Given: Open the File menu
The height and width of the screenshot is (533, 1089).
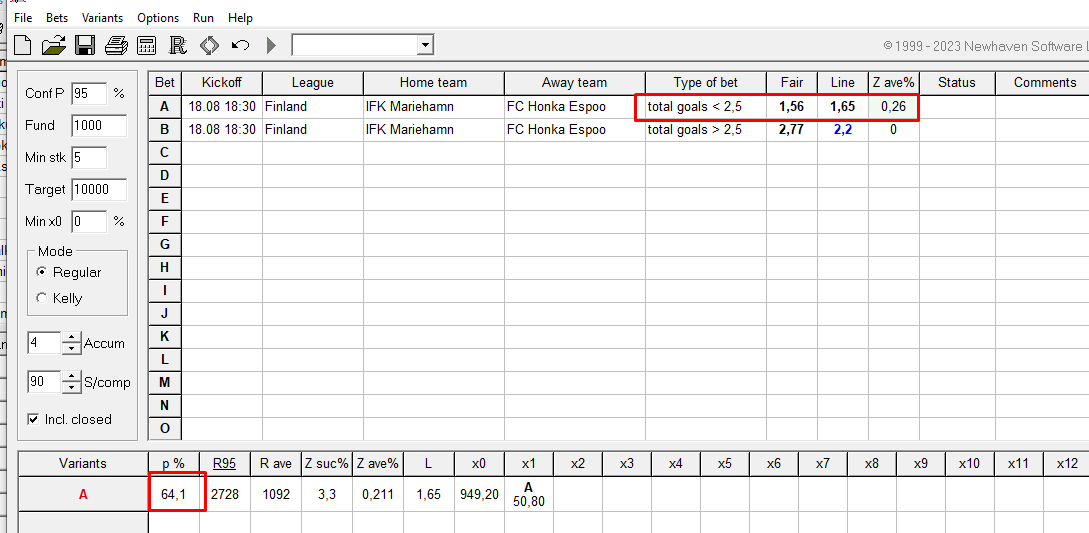Looking at the screenshot, I should (x=23, y=18).
